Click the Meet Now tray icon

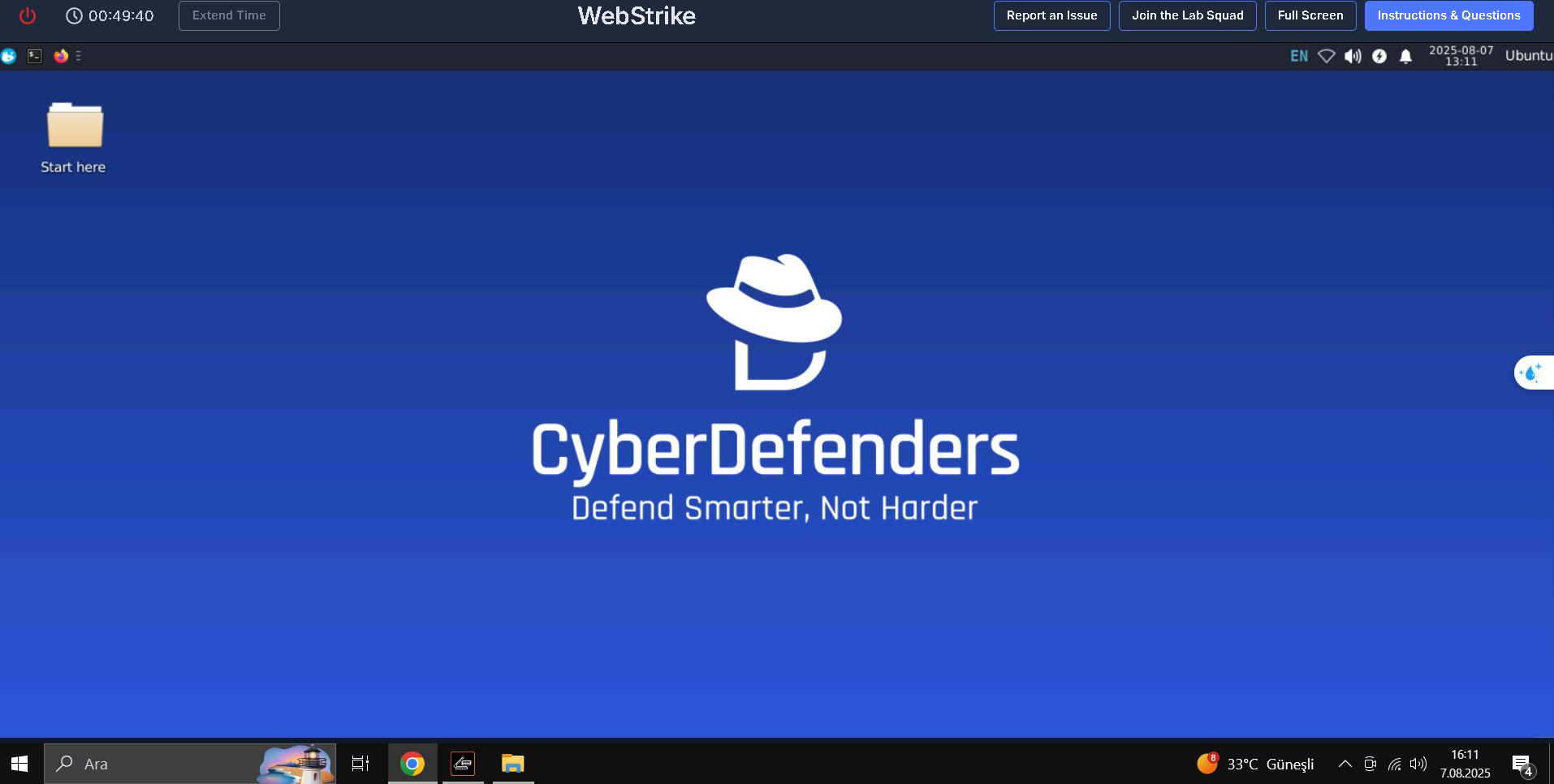tap(1370, 764)
